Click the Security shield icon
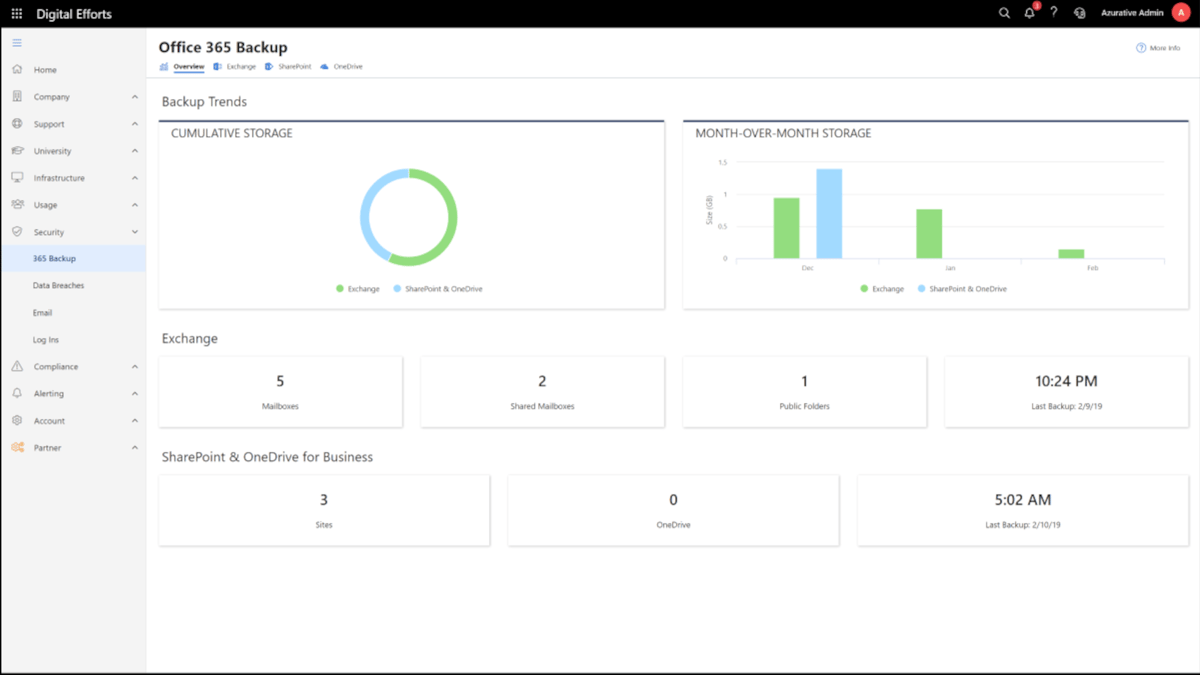This screenshot has height=675, width=1200. pos(17,231)
